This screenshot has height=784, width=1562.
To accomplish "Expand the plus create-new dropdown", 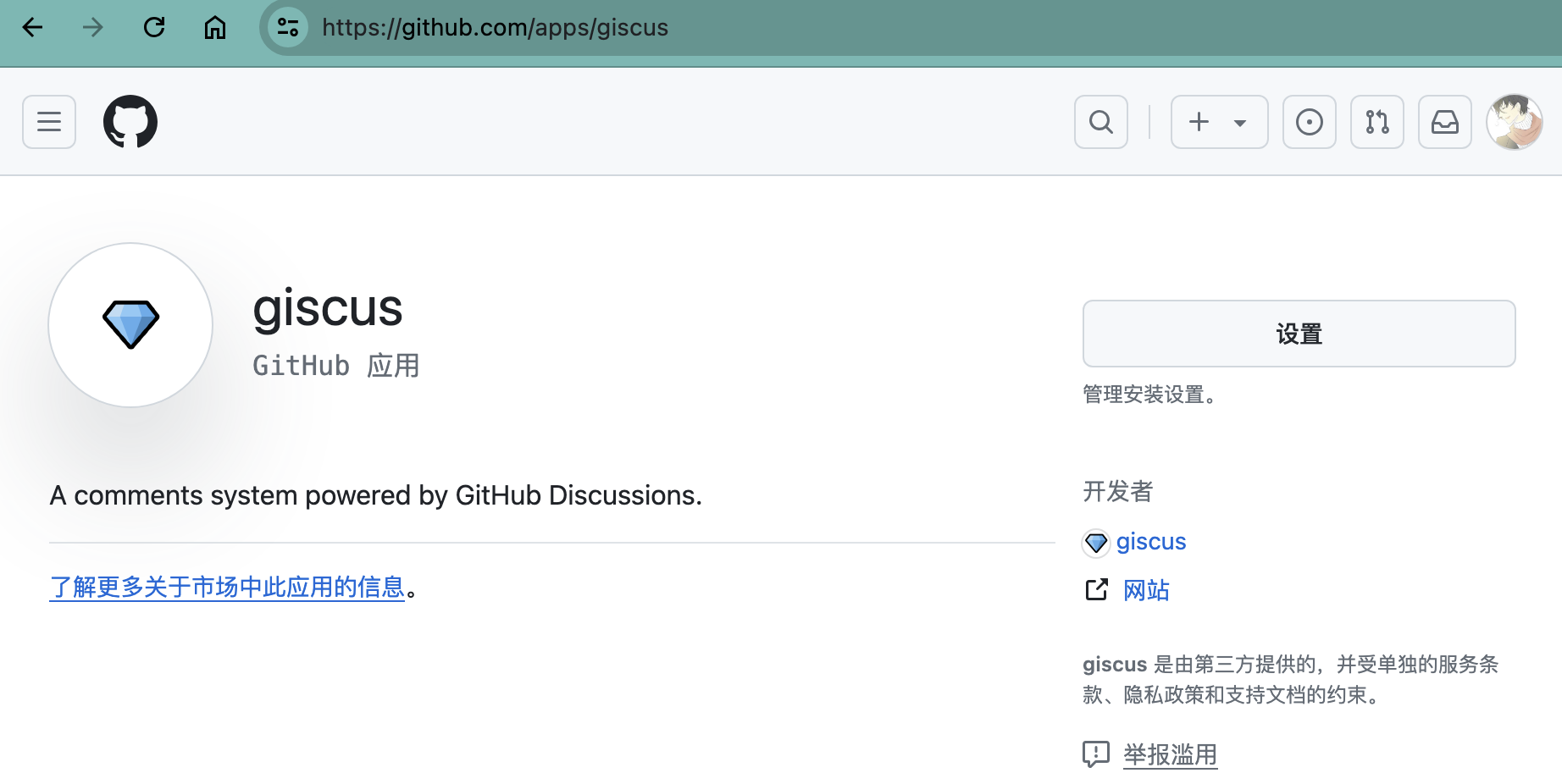I will click(1220, 122).
